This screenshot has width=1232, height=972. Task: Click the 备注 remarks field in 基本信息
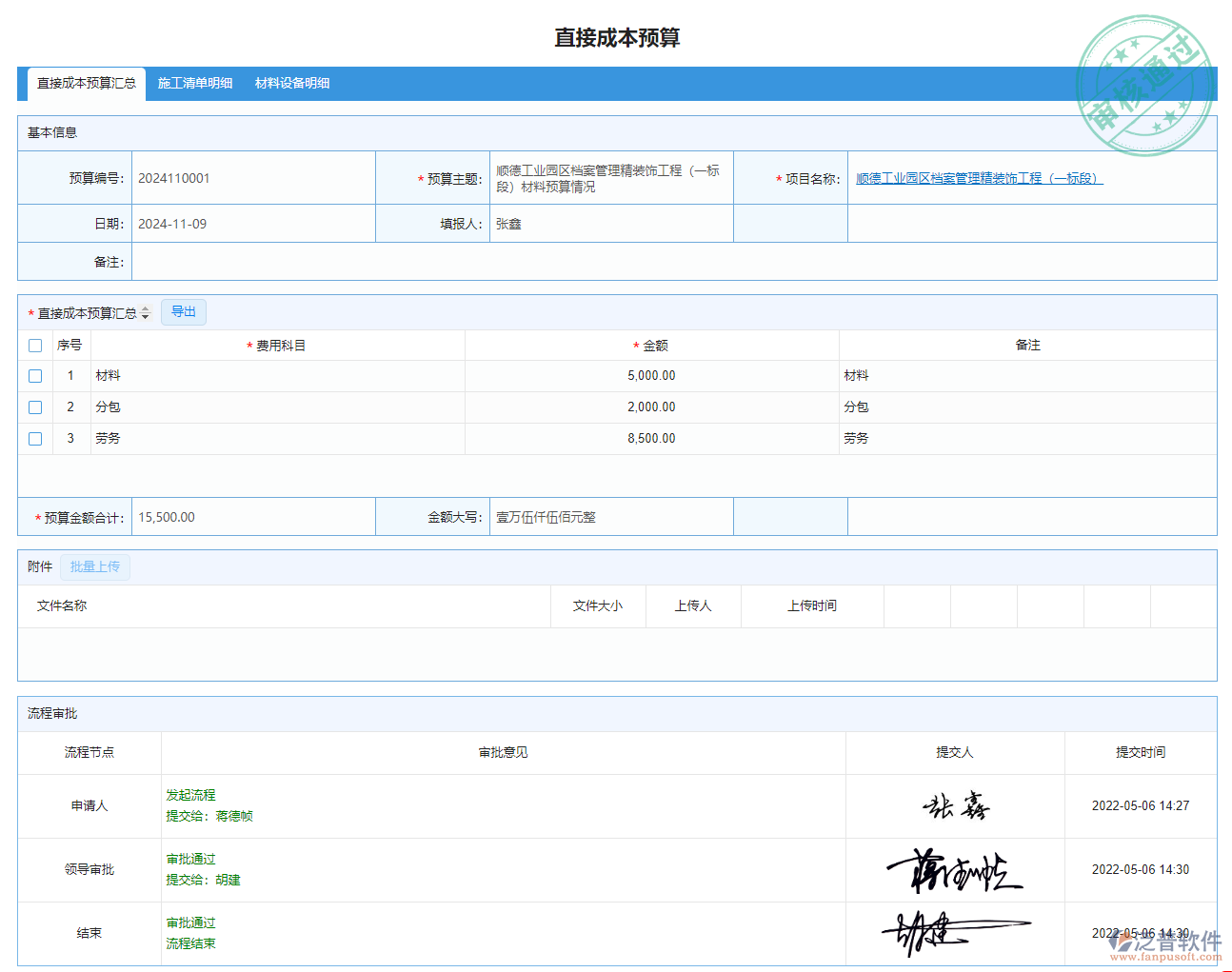(x=673, y=262)
